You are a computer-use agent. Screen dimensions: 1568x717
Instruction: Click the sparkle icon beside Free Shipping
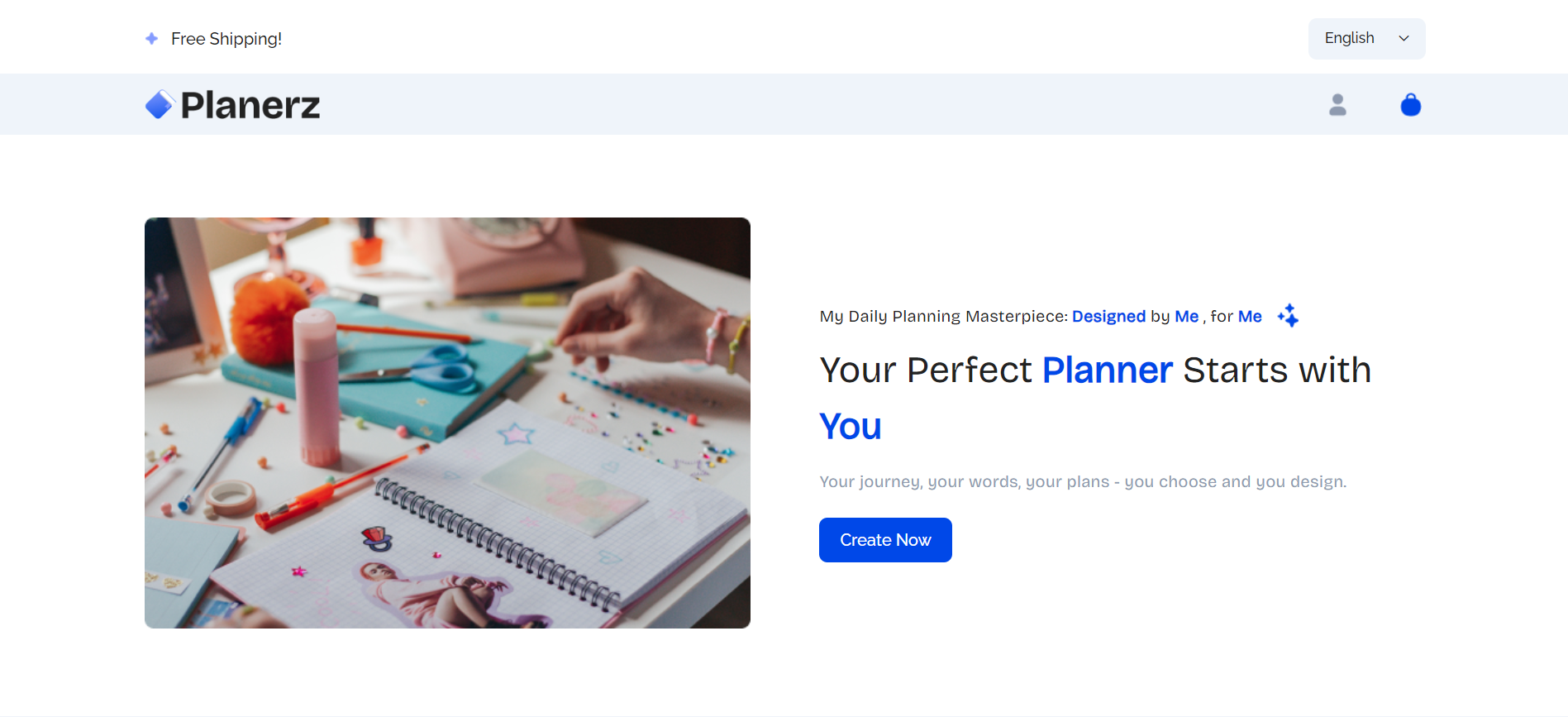tap(152, 39)
